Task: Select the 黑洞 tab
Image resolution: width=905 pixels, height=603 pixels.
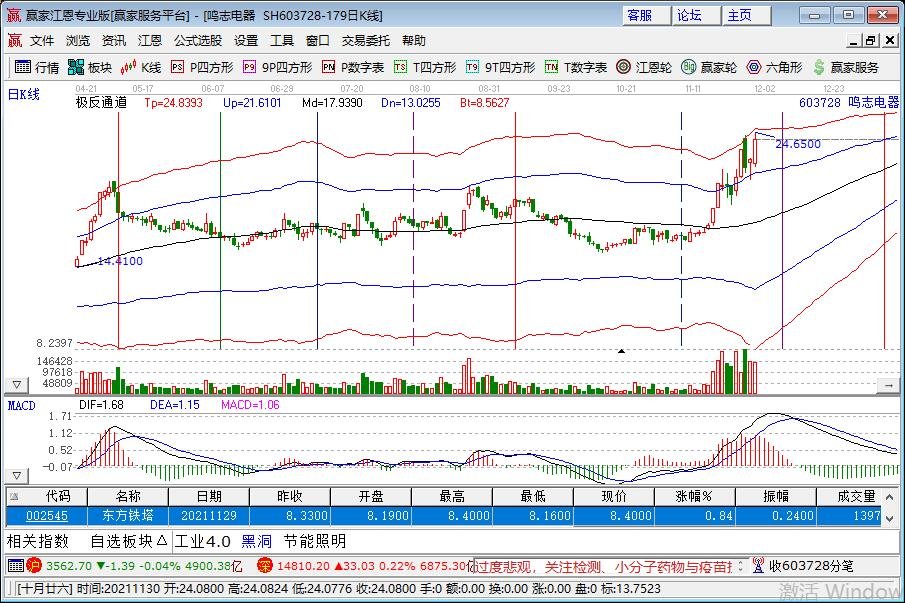Action: click(x=257, y=541)
